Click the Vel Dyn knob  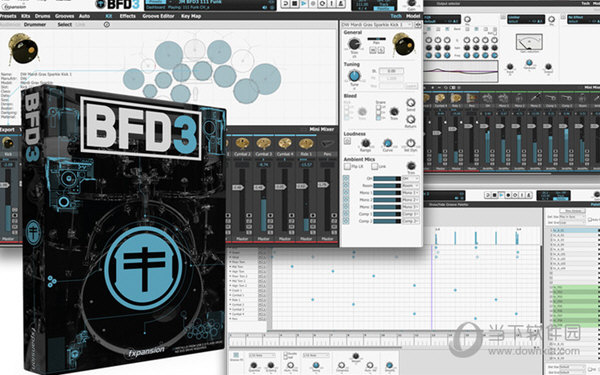click(x=411, y=143)
